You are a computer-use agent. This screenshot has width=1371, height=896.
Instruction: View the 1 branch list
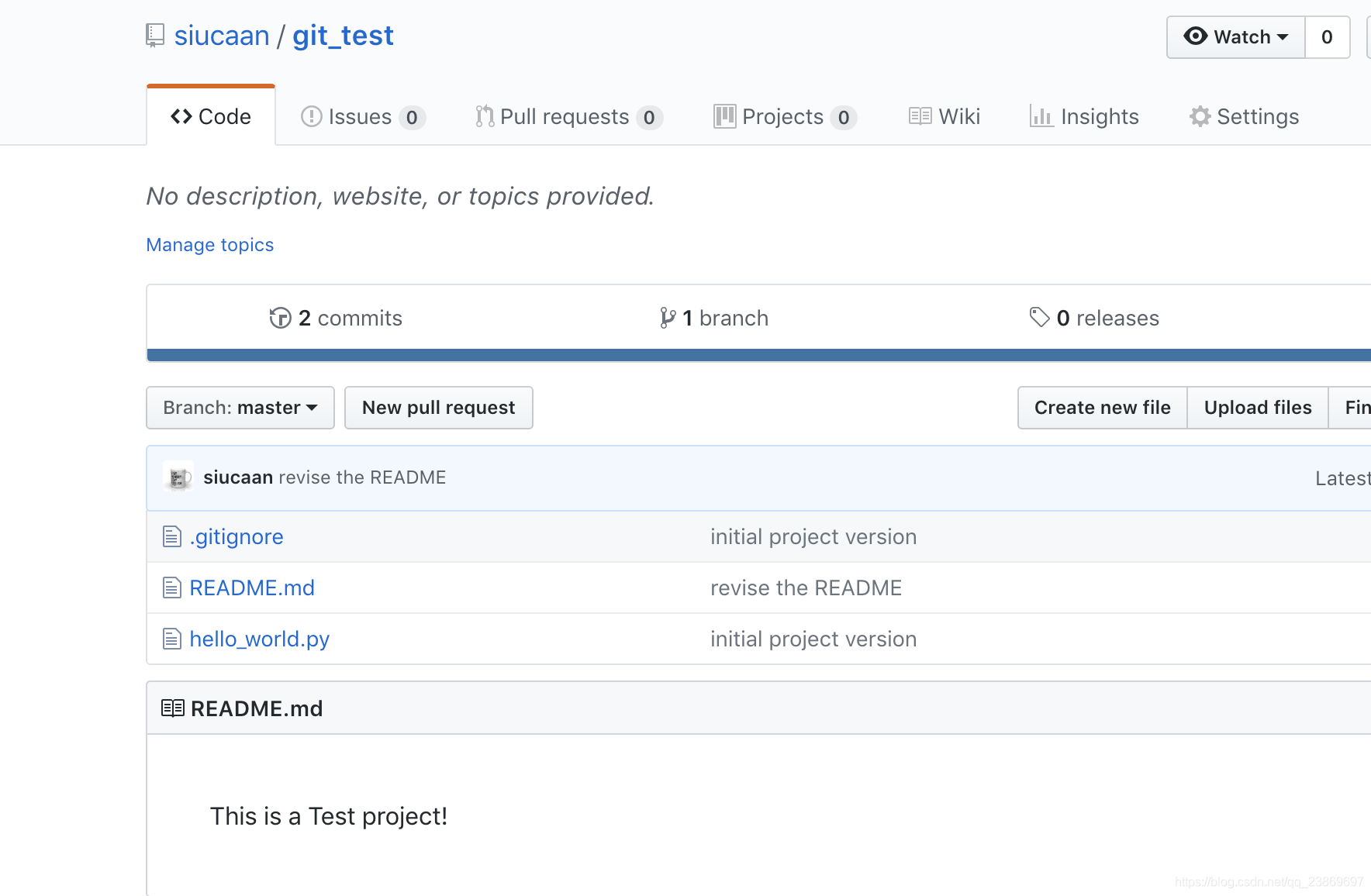pos(713,318)
